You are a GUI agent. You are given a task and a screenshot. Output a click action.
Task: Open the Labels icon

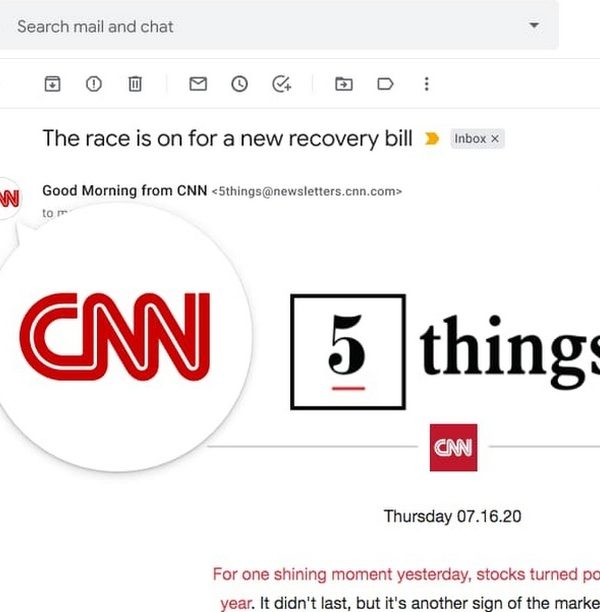tap(385, 84)
